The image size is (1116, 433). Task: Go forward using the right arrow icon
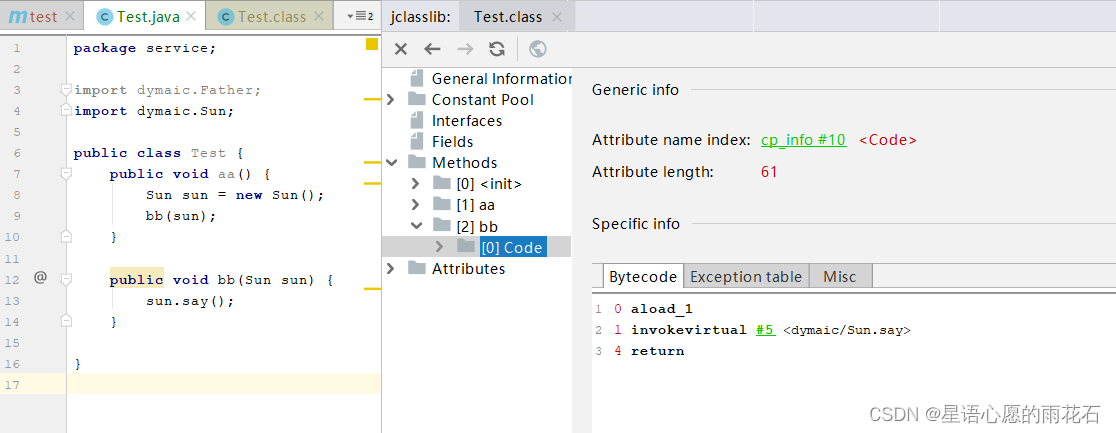coord(465,49)
